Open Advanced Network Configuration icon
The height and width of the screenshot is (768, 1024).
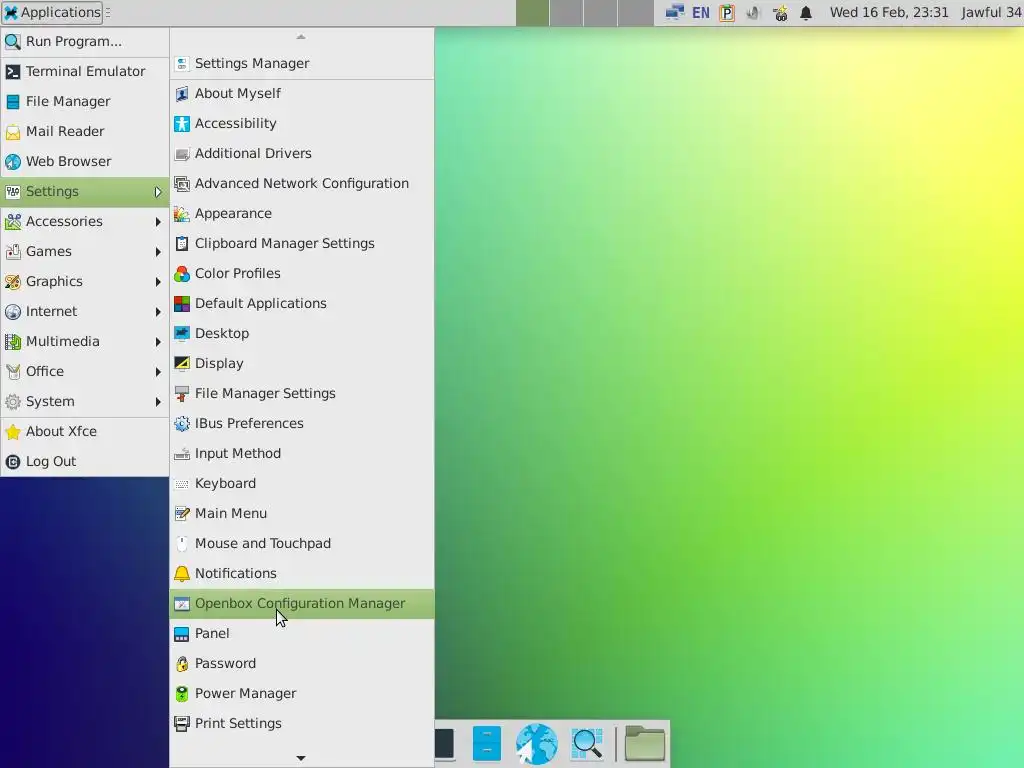click(x=182, y=184)
